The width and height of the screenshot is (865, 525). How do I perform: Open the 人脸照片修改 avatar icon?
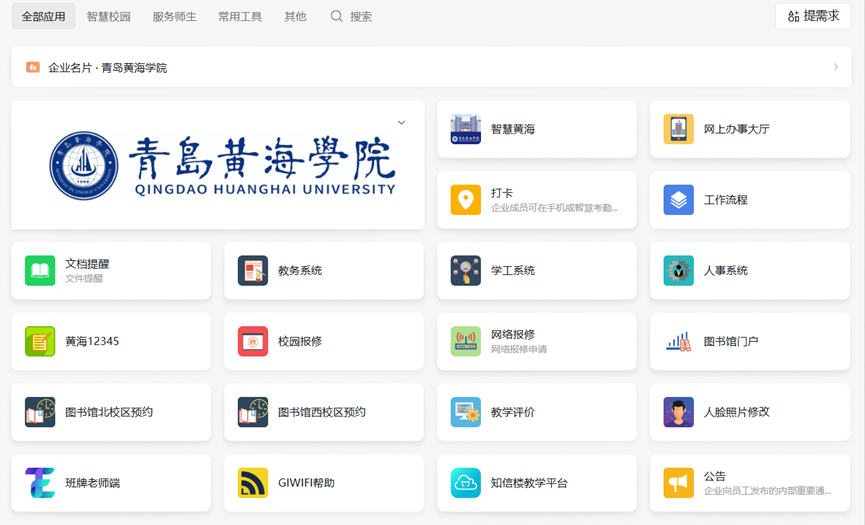point(679,412)
